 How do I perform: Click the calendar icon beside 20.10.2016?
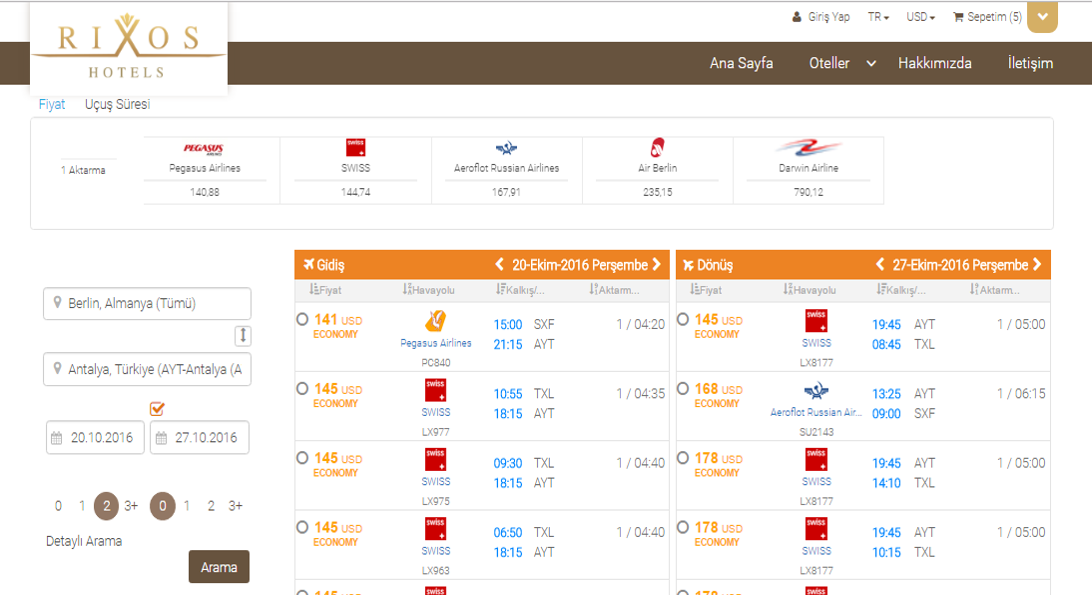57,438
